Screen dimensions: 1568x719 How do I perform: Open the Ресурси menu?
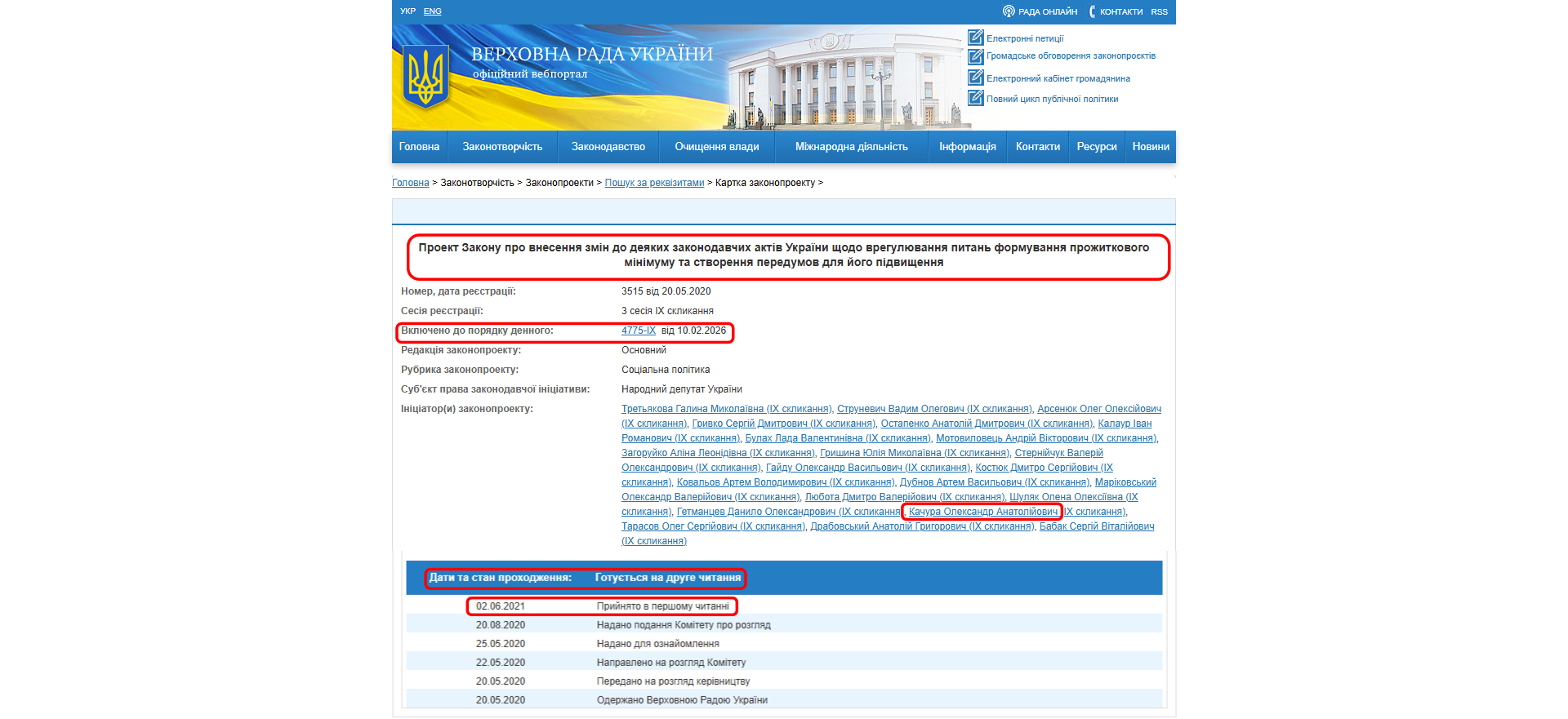1097,147
